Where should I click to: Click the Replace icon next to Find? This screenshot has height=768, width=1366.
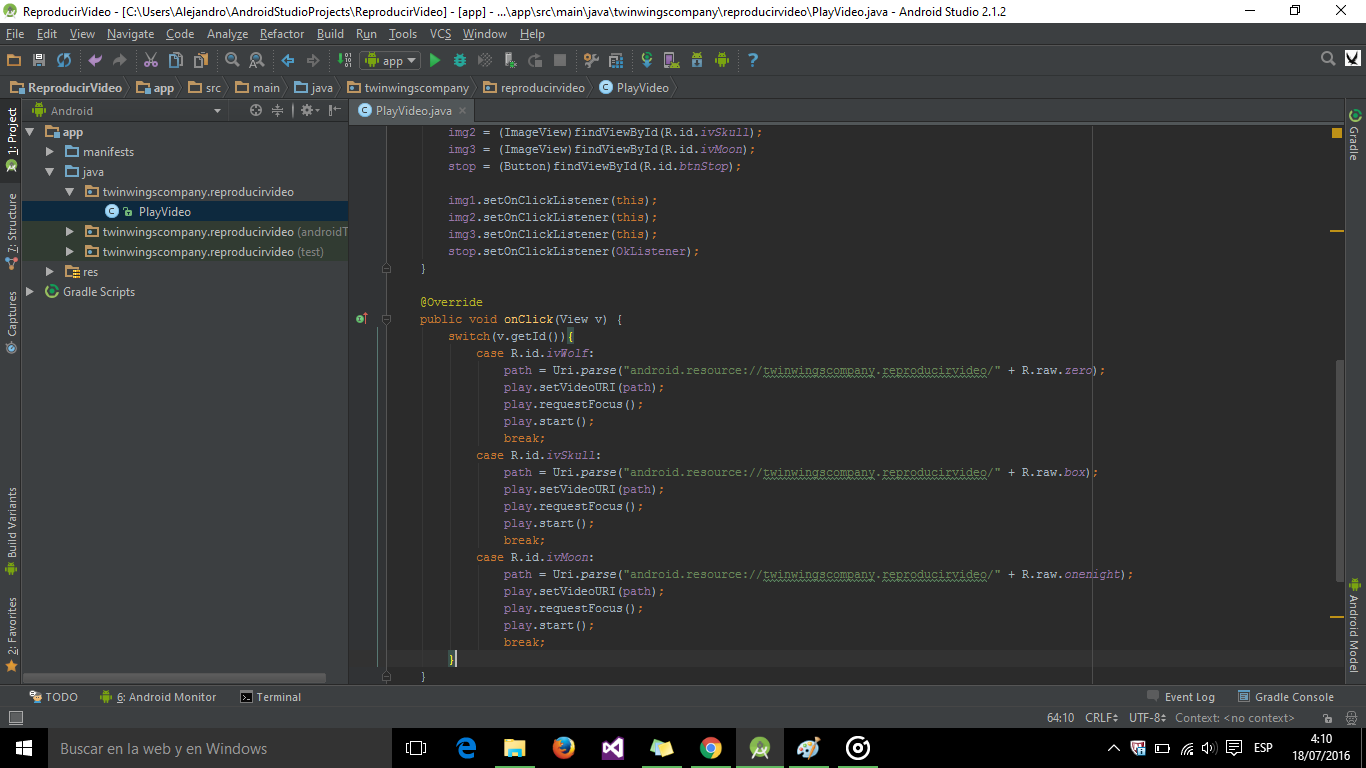tap(256, 60)
